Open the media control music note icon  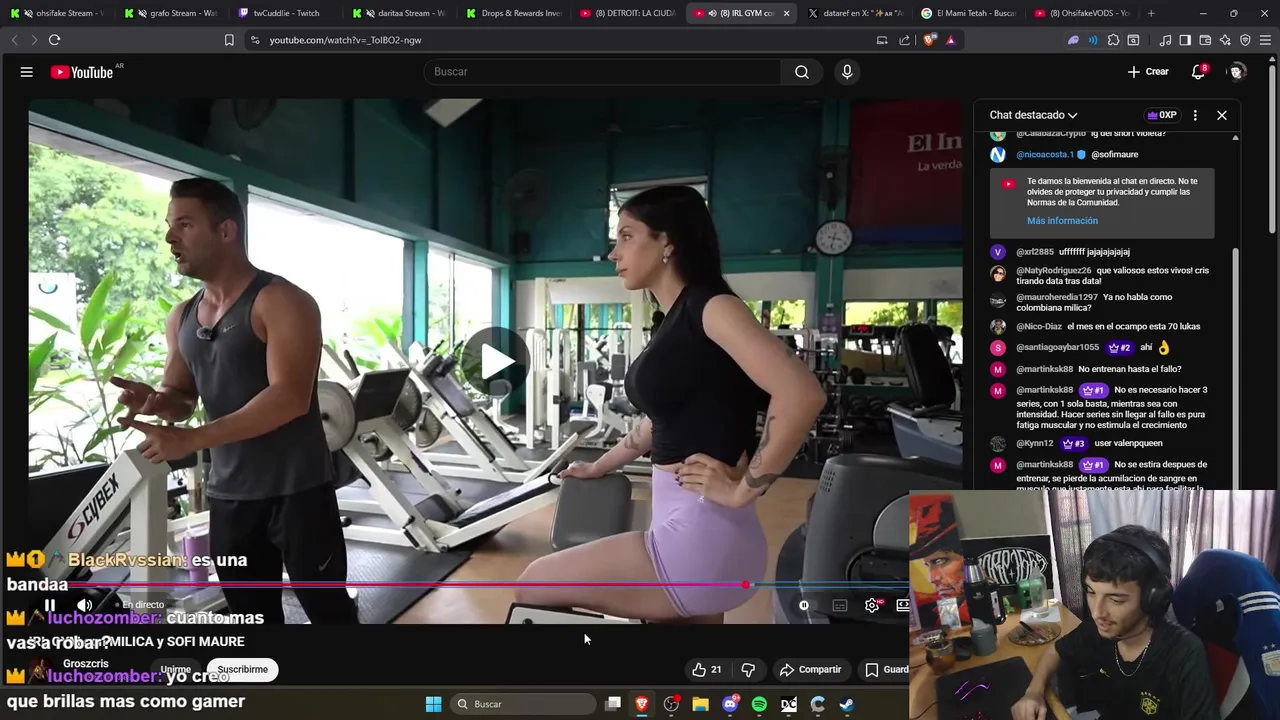1165,40
